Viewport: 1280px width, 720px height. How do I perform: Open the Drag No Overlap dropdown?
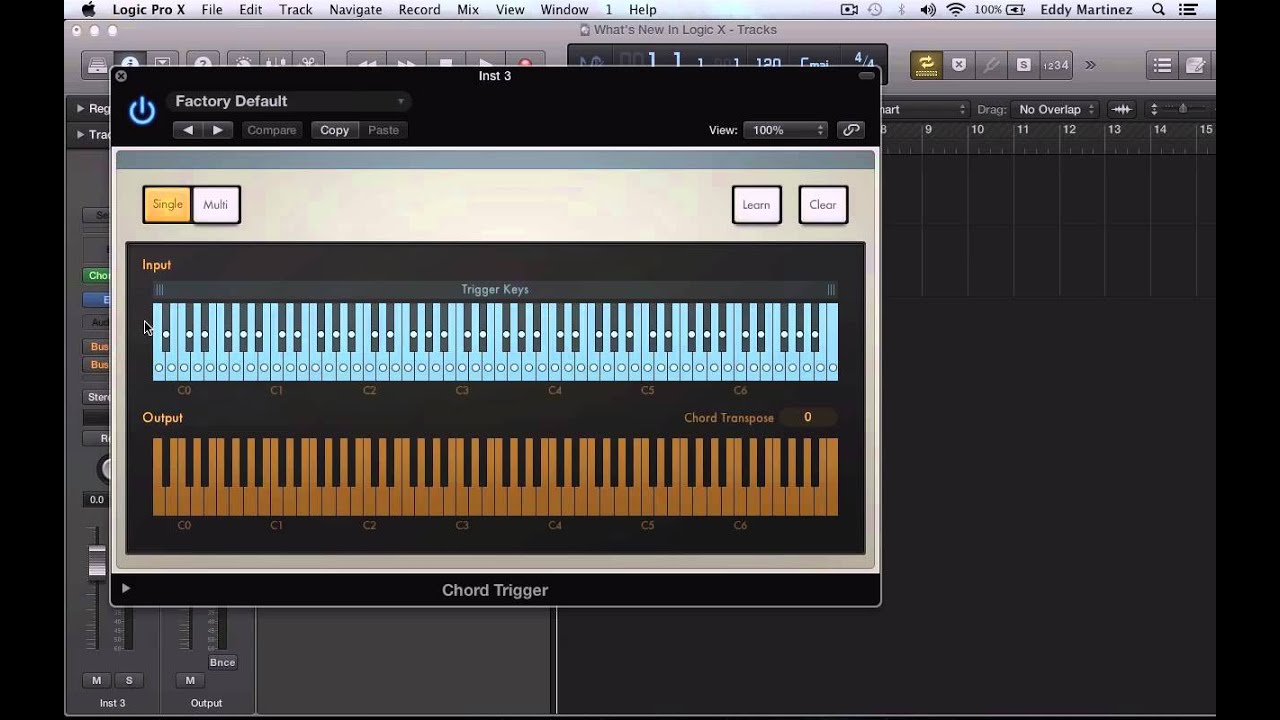1055,109
